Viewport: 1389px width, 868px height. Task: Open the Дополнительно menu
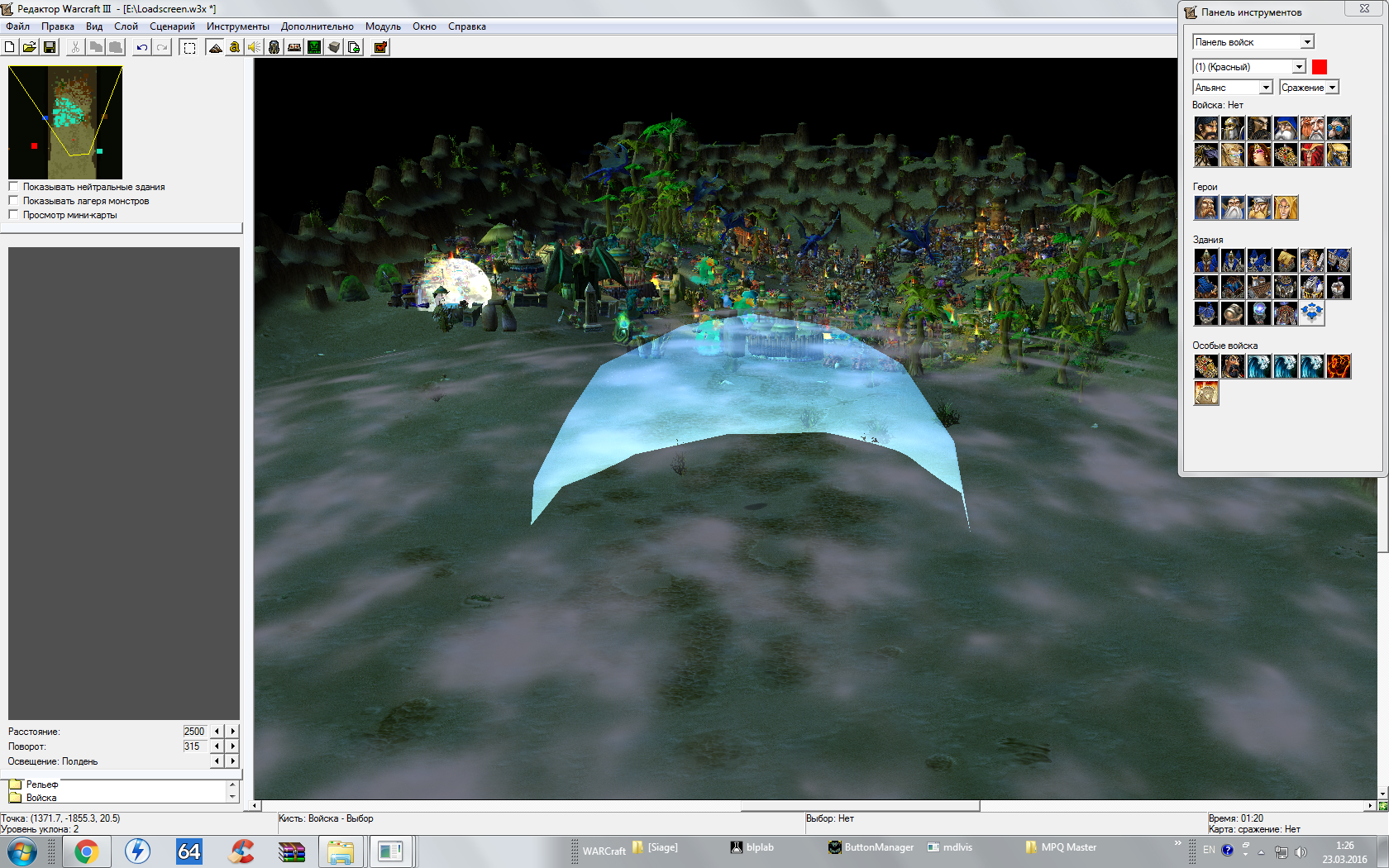(317, 26)
